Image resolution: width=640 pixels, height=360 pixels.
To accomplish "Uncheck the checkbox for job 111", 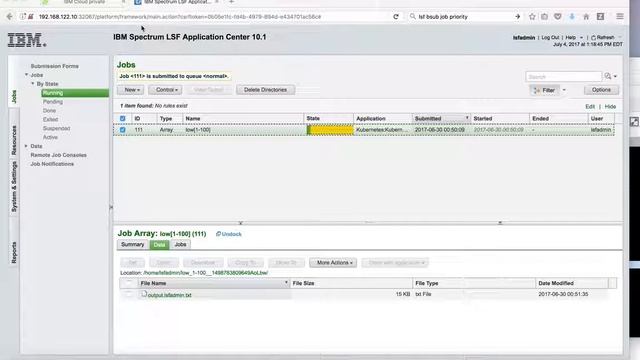I will coord(122,130).
